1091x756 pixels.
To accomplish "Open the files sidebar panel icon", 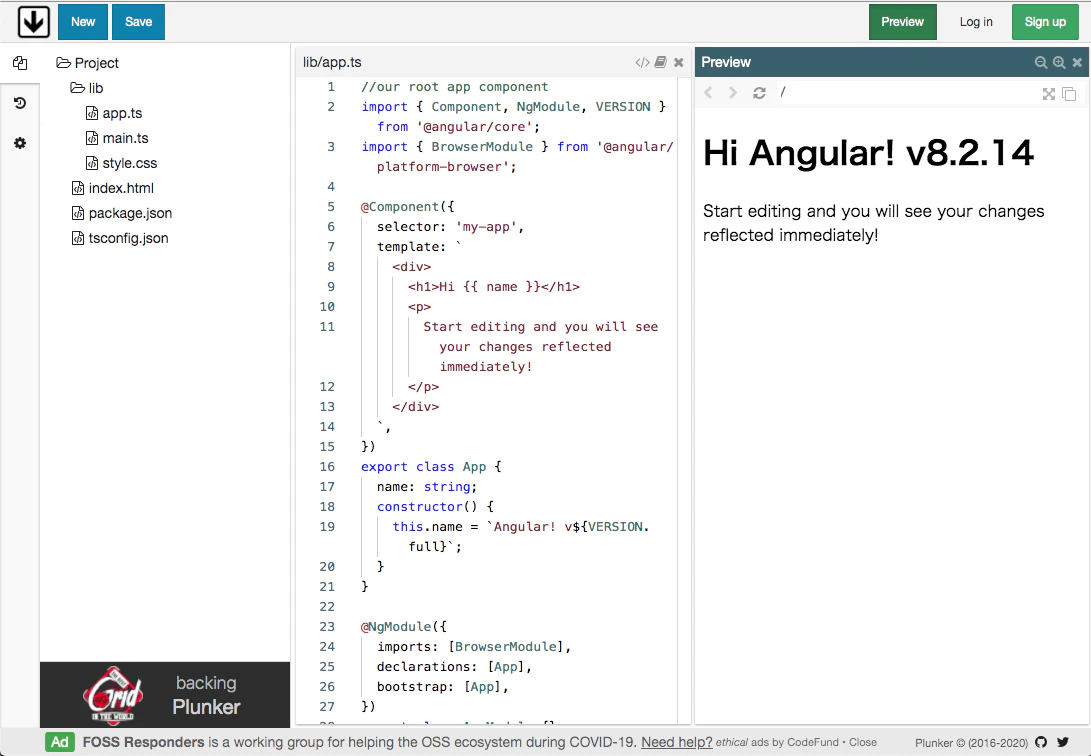I will 20,63.
